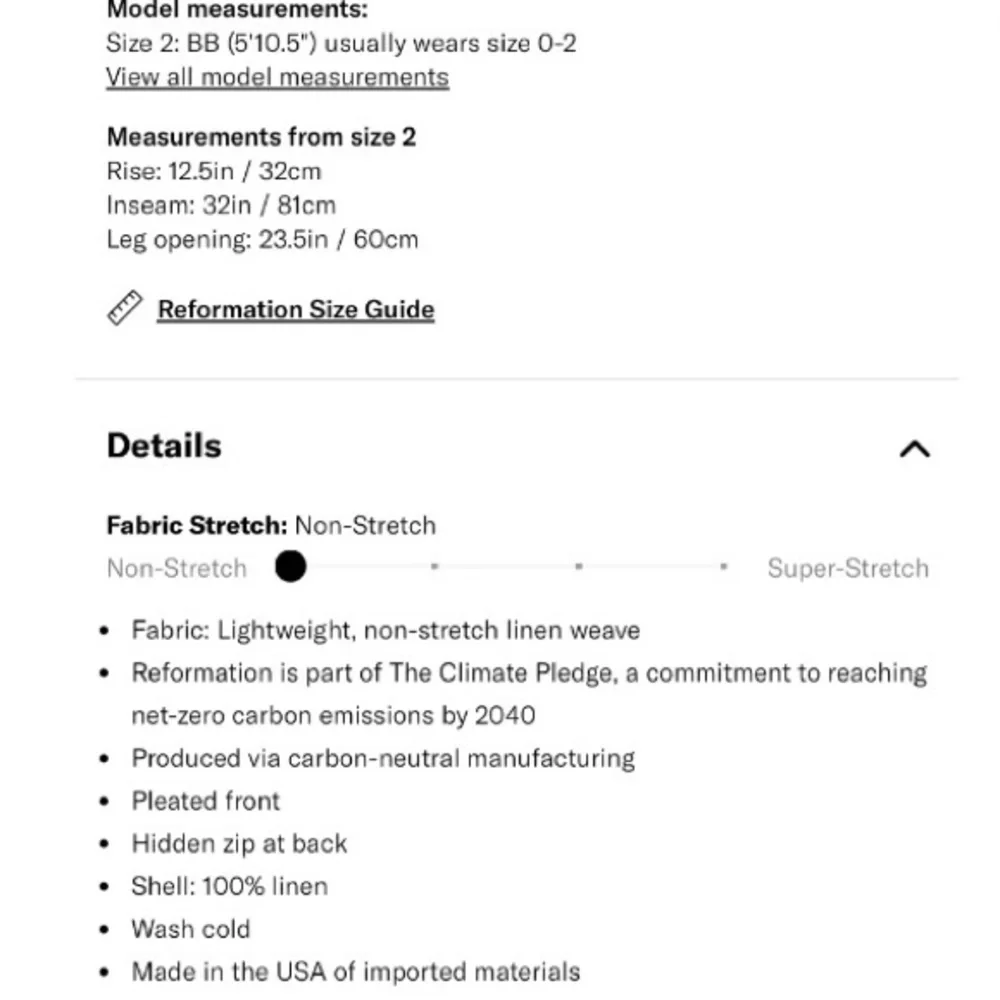Select the second stretch level dot
The width and height of the screenshot is (1000, 1000).
(434, 566)
